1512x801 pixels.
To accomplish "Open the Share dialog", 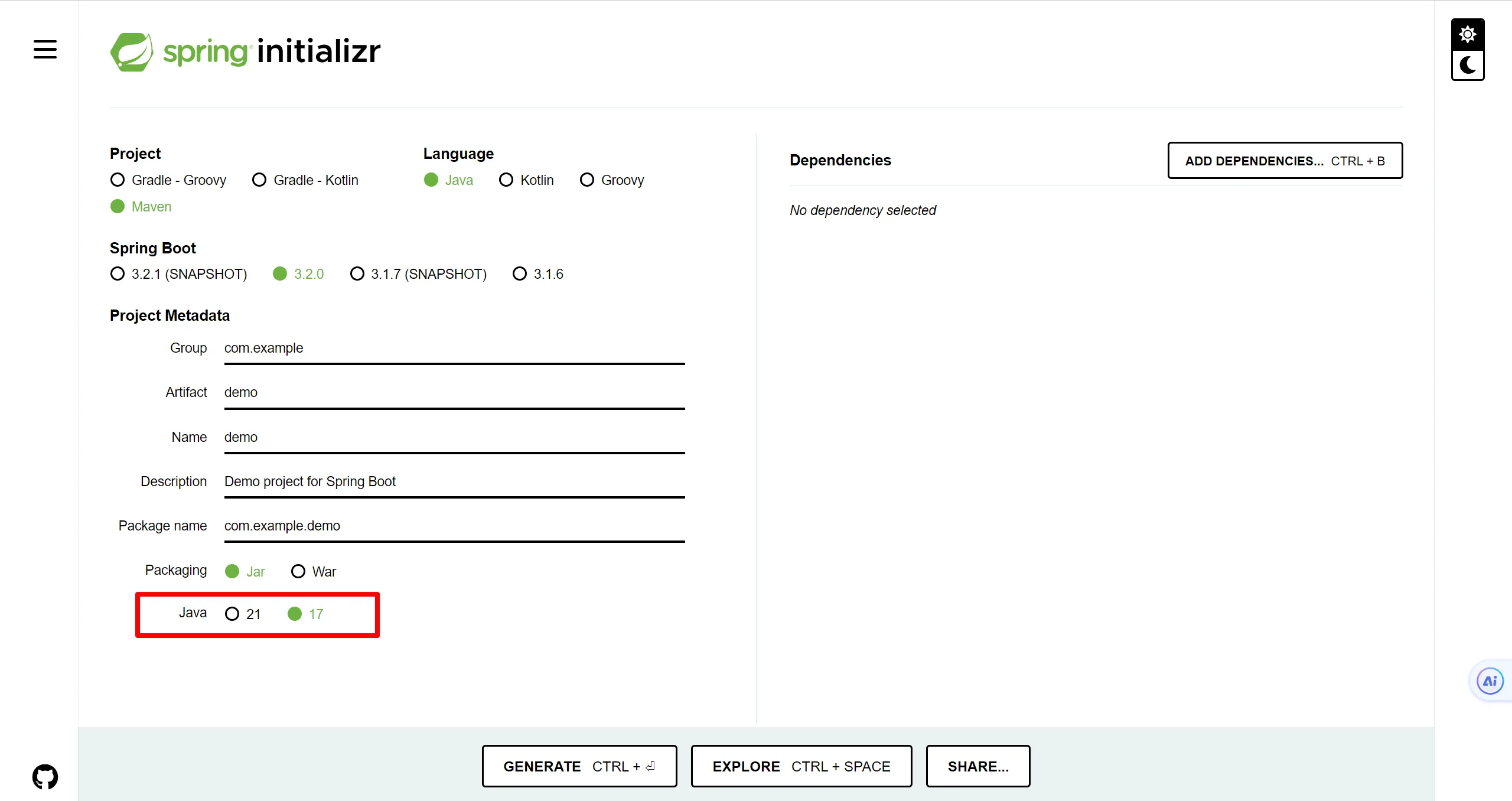I will [977, 766].
